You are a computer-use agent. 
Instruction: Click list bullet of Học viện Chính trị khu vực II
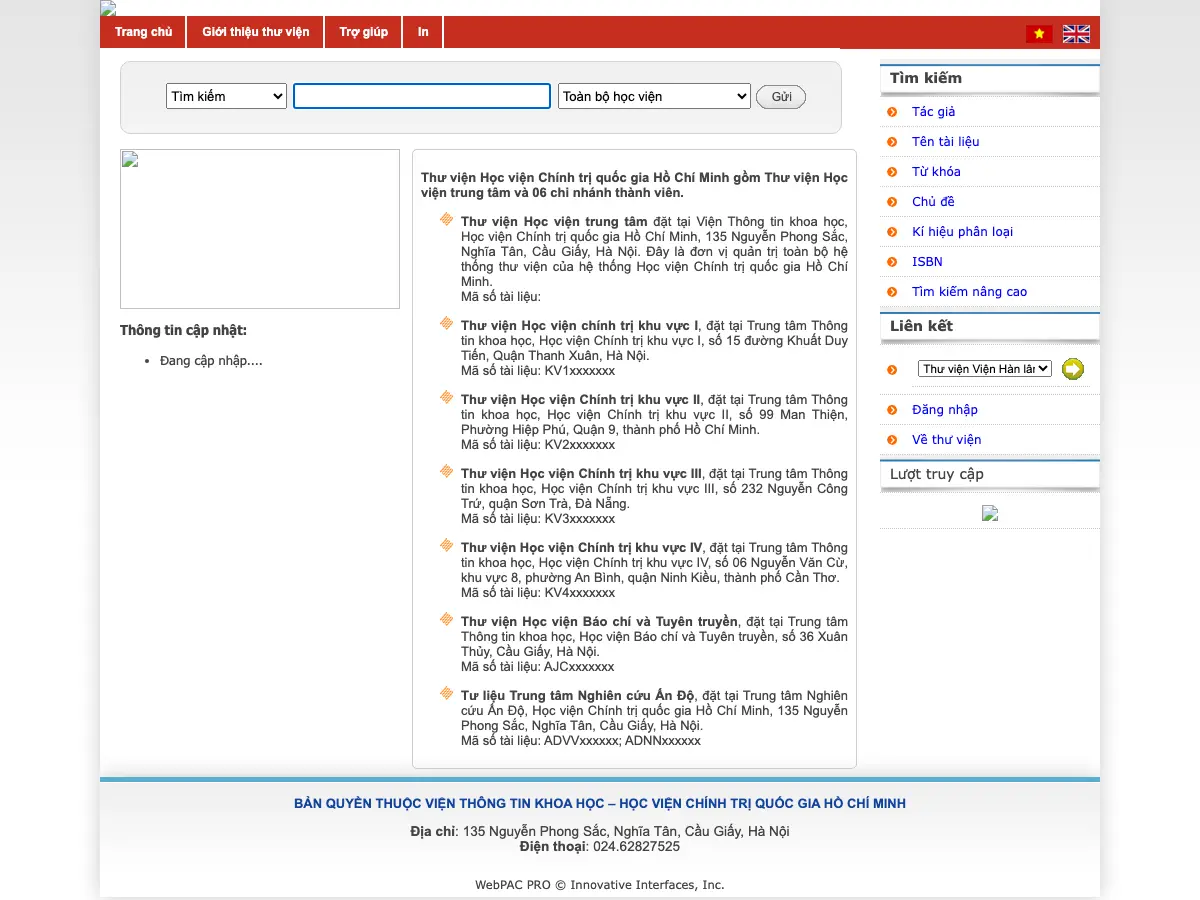[x=447, y=397]
